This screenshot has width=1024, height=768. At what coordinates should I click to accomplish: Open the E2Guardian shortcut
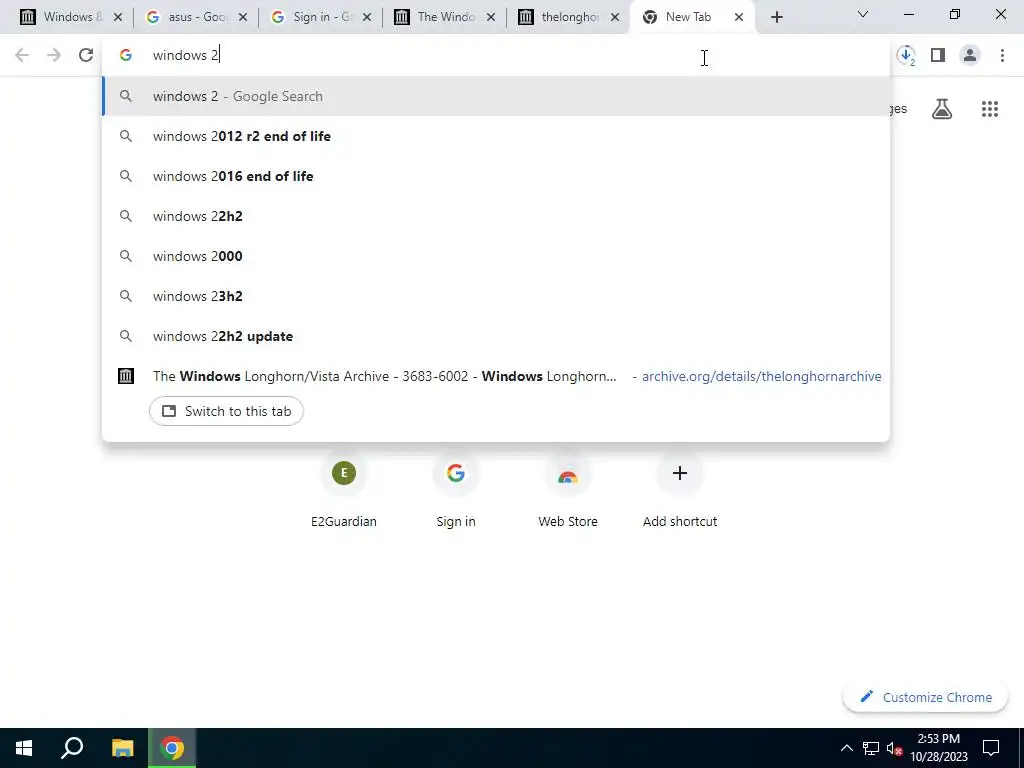point(344,492)
